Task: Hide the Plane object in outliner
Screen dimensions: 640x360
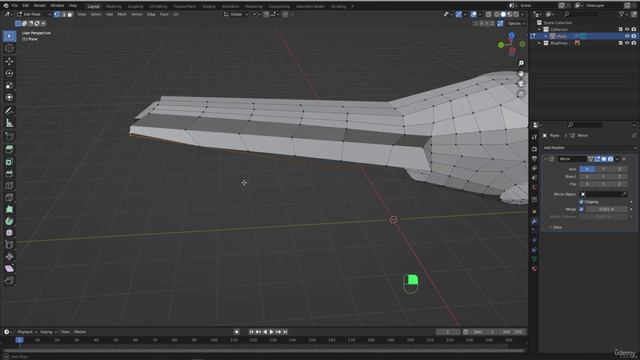Action: click(x=627, y=36)
